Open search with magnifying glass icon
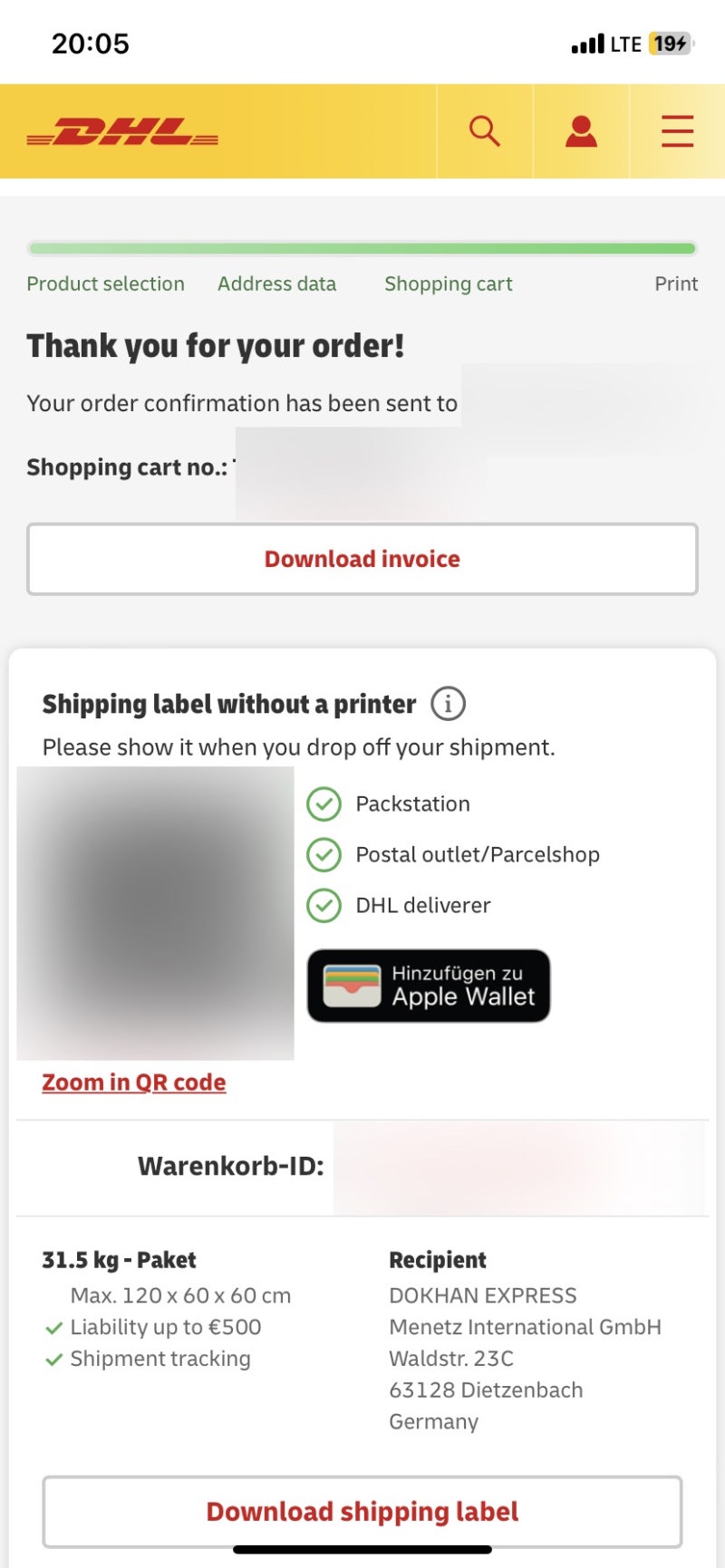This screenshot has height=1568, width=725. pyautogui.click(x=485, y=131)
